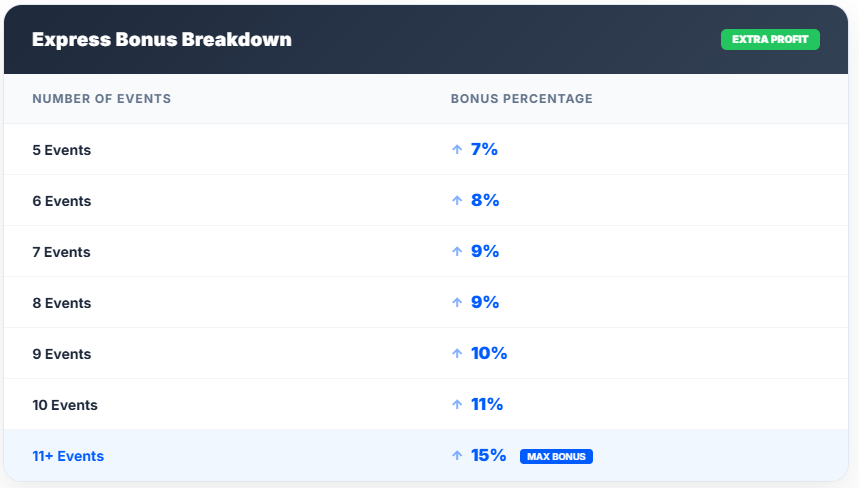The height and width of the screenshot is (488, 859).
Task: Click the up arrow beside 7% bonus
Action: pos(457,150)
